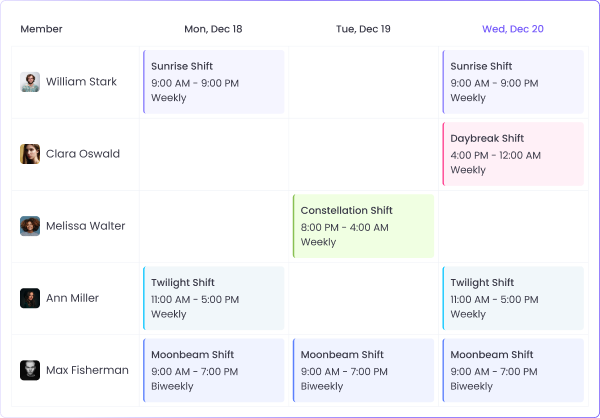Click Ann Miller's avatar photo
Image resolution: width=600 pixels, height=418 pixels.
[x=30, y=298]
